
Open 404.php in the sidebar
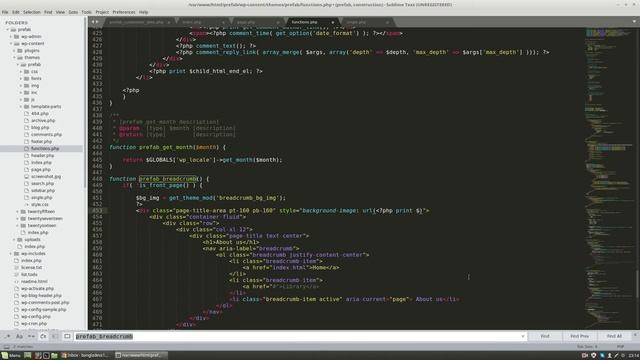40,113
